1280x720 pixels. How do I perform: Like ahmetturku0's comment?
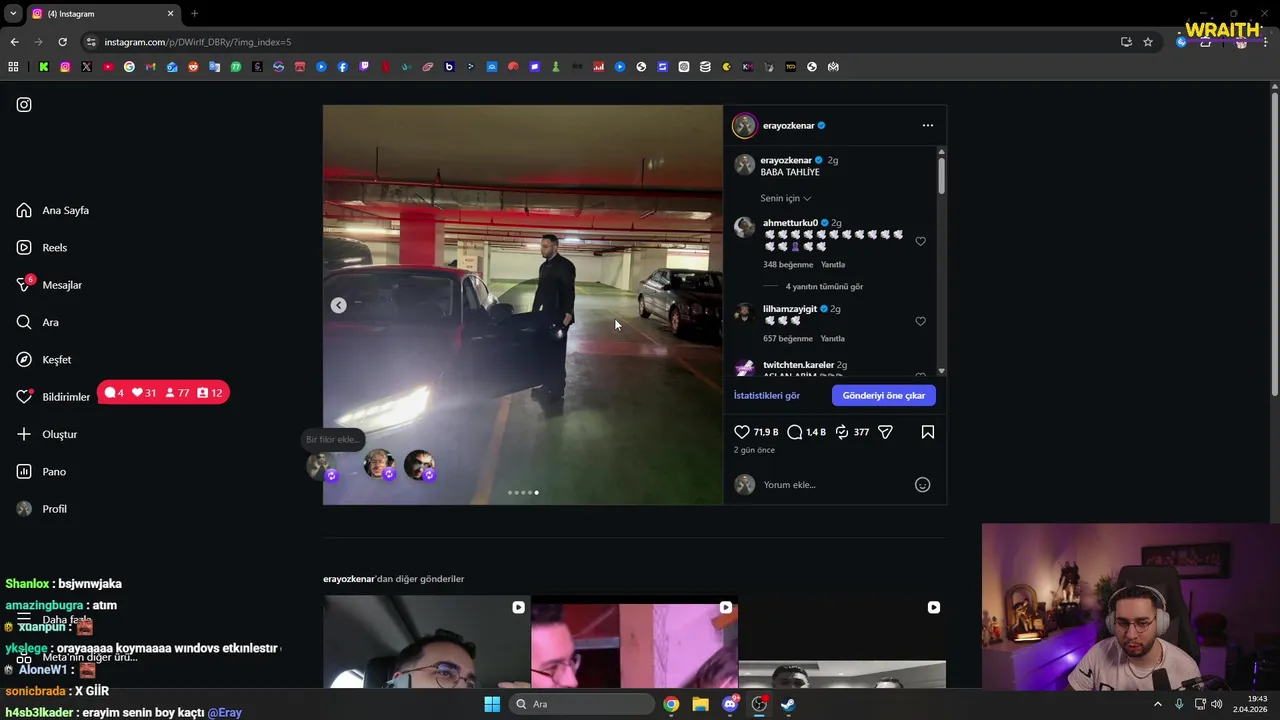(x=920, y=241)
